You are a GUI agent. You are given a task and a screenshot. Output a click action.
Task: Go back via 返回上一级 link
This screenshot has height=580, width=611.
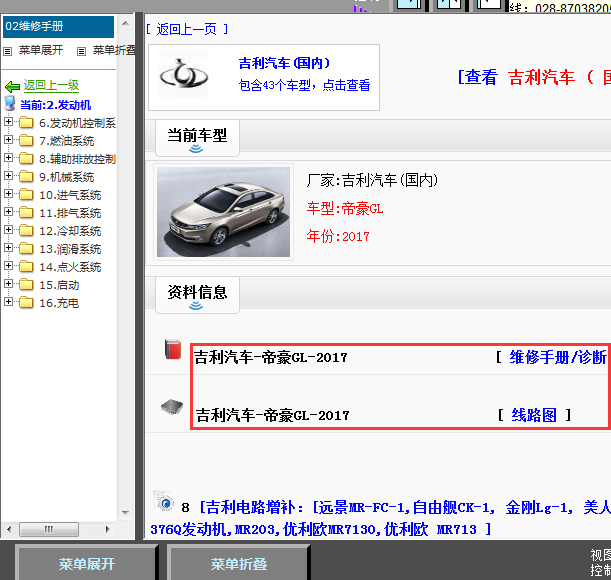pyautogui.click(x=51, y=85)
